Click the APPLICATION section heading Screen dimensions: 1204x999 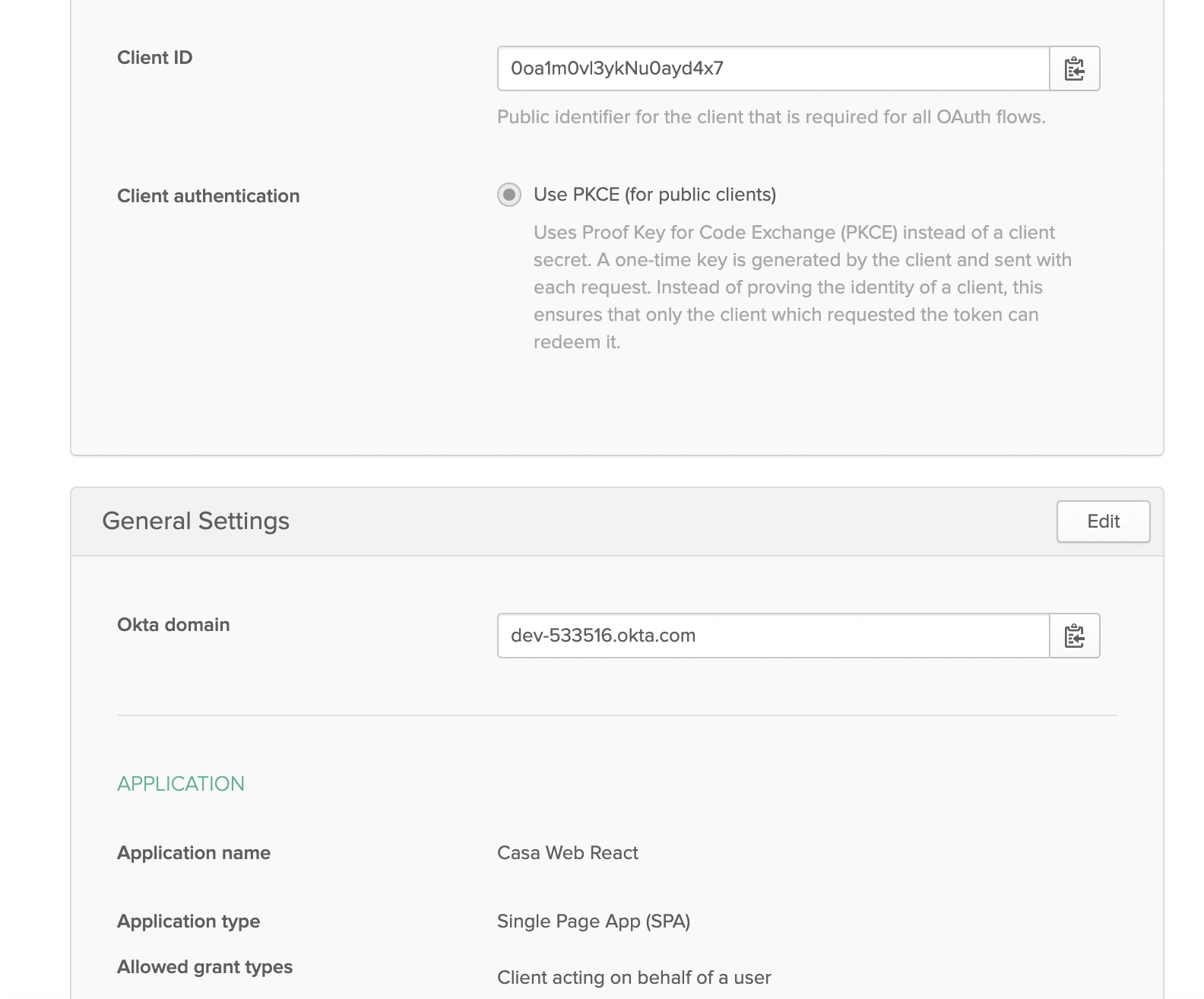point(181,783)
